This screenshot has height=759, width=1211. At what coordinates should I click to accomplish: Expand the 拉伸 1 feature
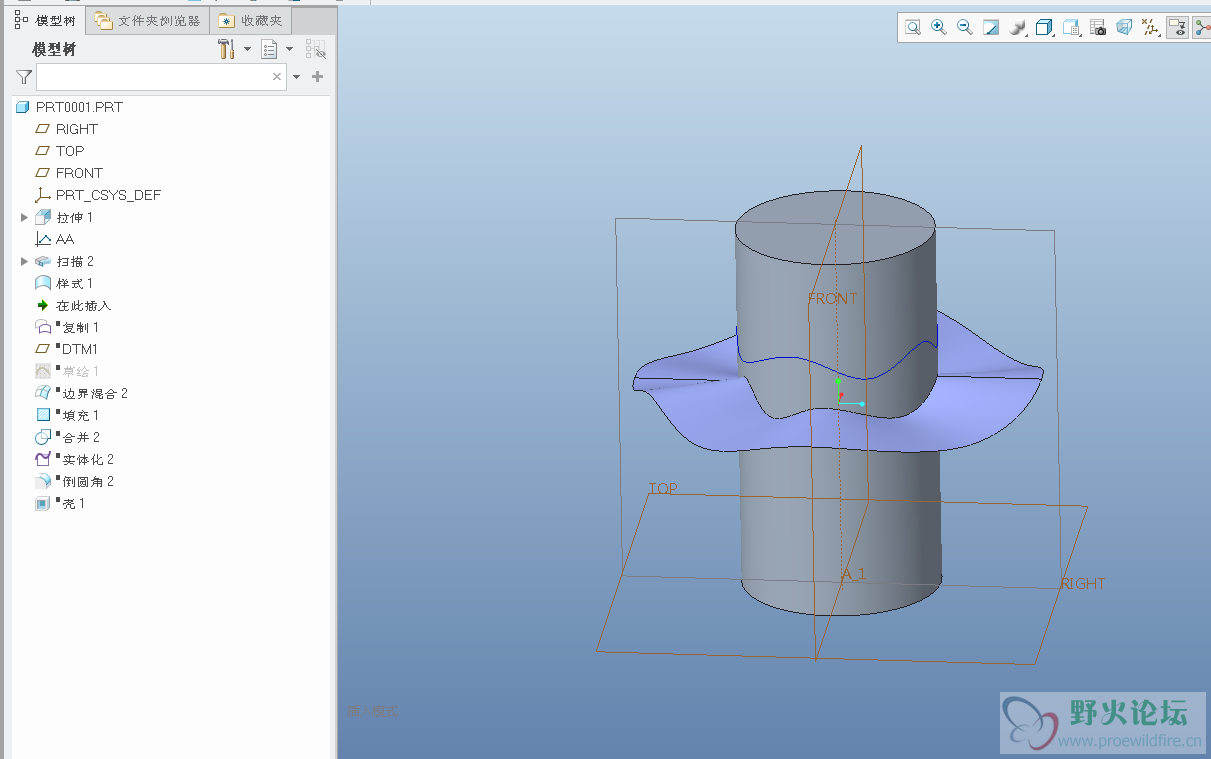click(x=25, y=217)
